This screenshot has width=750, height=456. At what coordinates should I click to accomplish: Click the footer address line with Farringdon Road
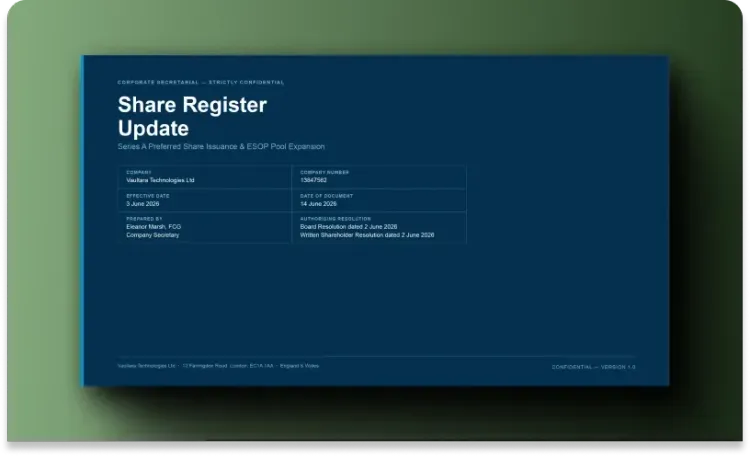point(218,366)
